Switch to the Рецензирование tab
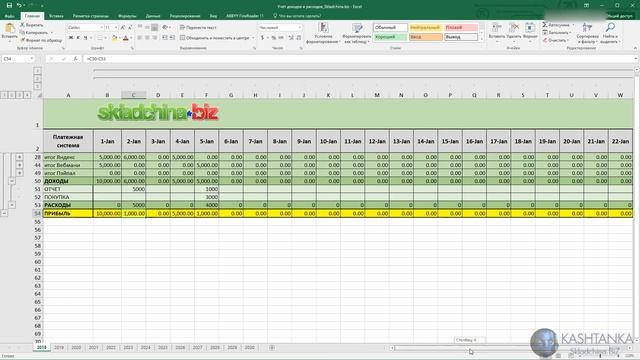640x360 pixels. click(x=185, y=16)
